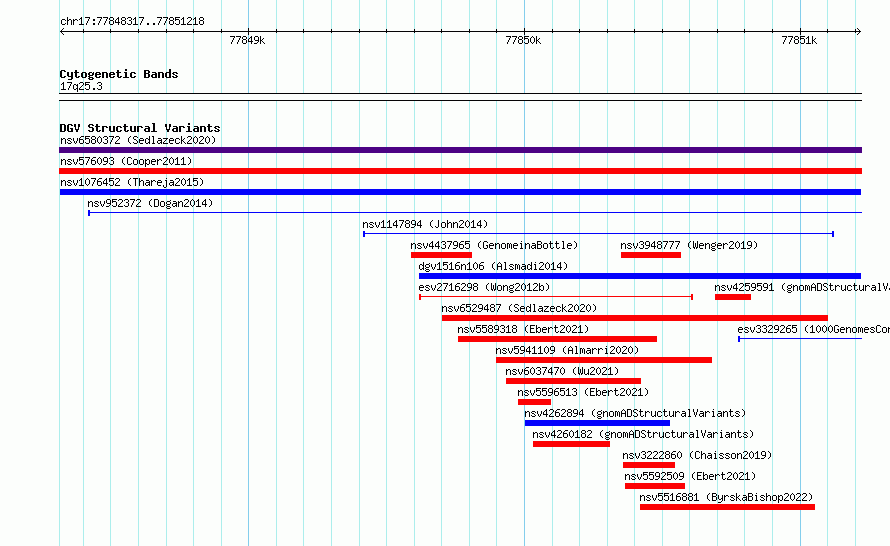Click the 77851k ruler tick label
The width and height of the screenshot is (890, 546).
(x=799, y=40)
